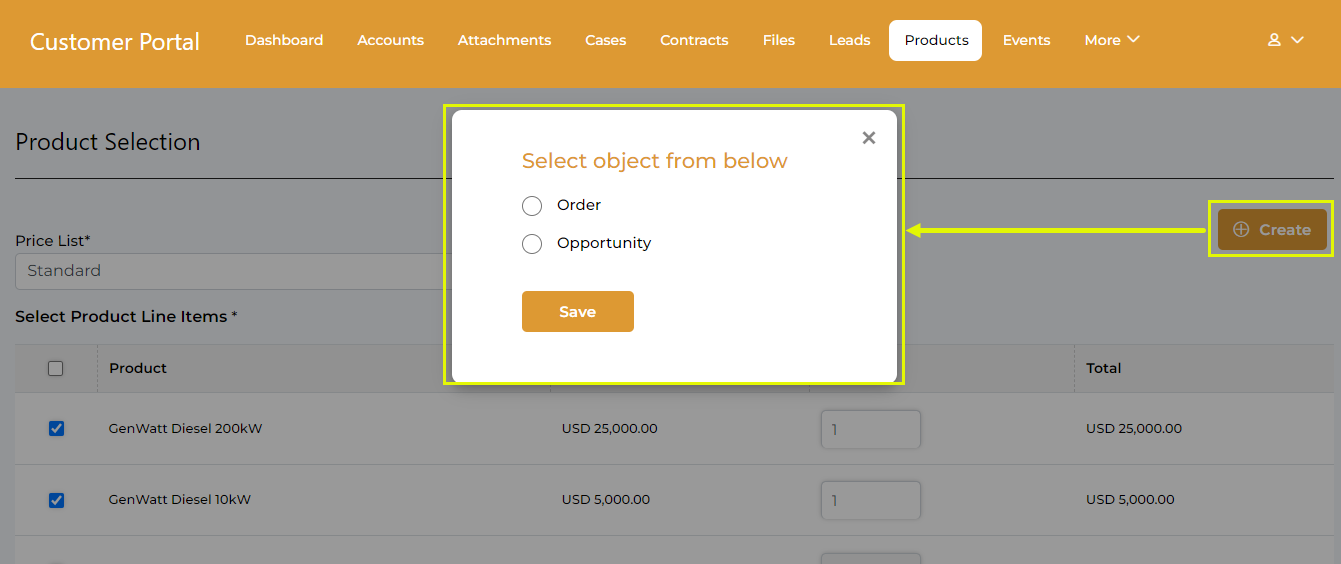Open the Contracts tab
This screenshot has height=564, width=1341.
coord(694,40)
